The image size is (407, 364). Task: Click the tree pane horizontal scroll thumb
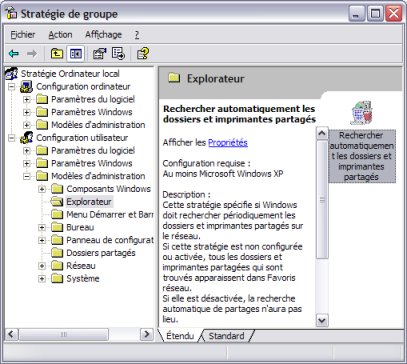pyautogui.click(x=63, y=334)
